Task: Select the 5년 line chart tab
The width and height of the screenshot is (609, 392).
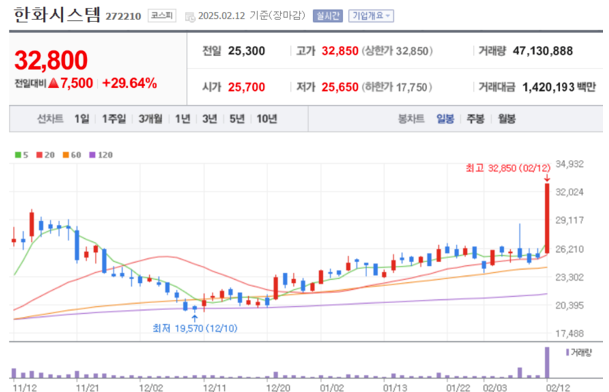Action: click(237, 119)
